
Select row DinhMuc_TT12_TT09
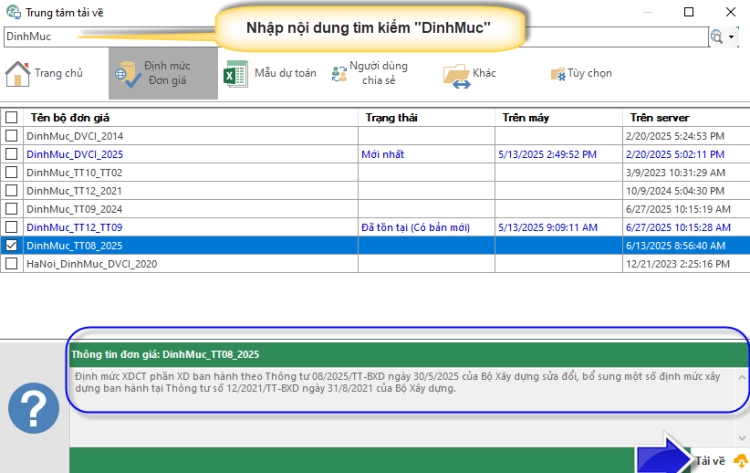coord(74,227)
